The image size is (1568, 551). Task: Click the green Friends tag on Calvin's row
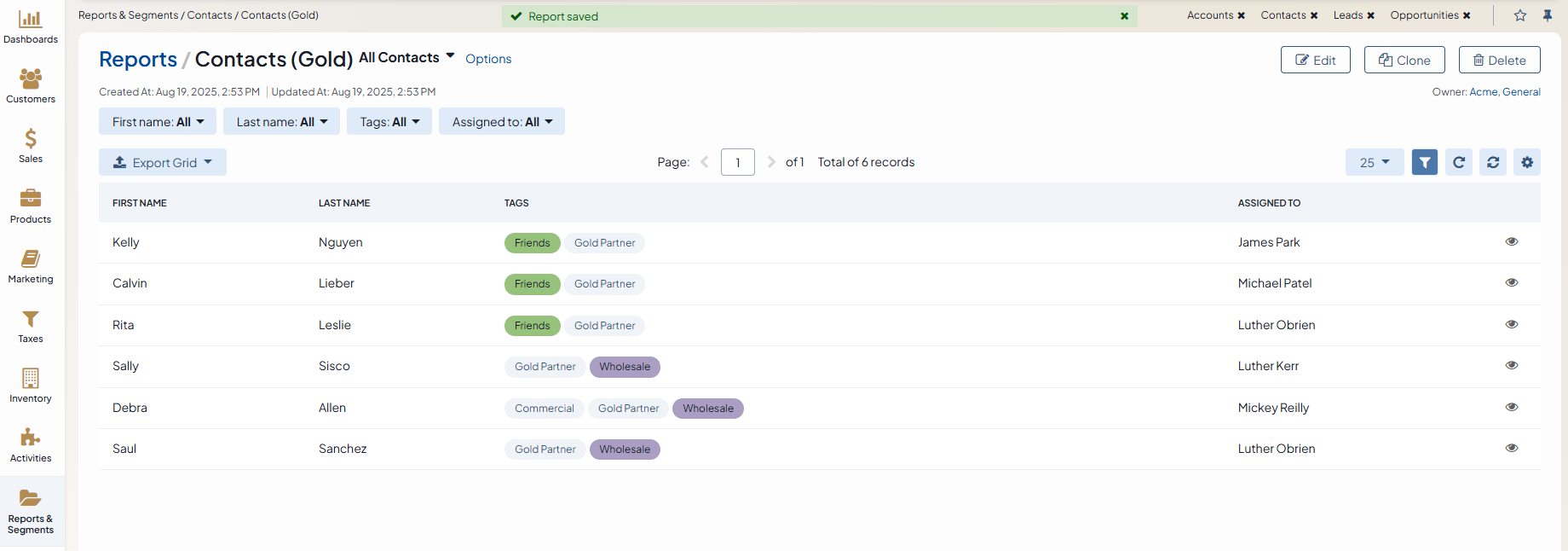[x=532, y=284]
